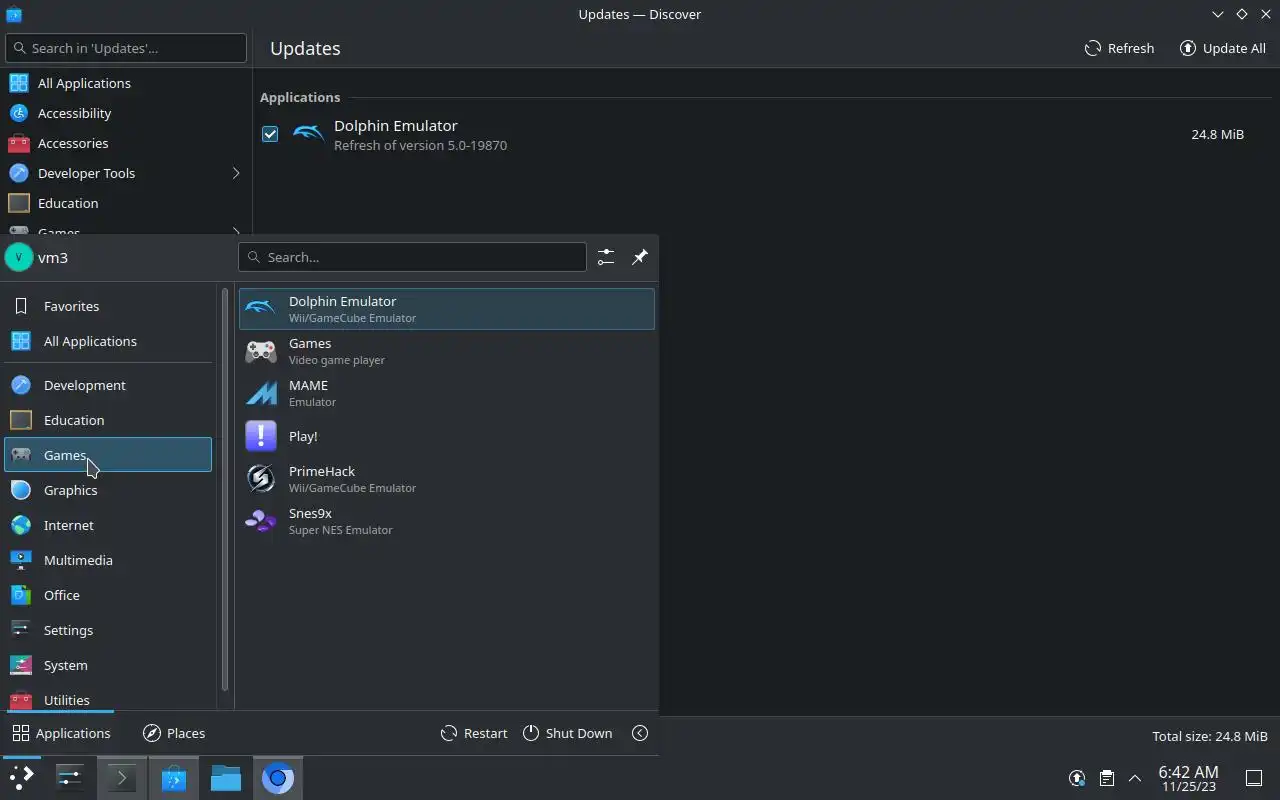Open Accessories category in Discover
The image size is (1280, 800).
coord(126,143)
